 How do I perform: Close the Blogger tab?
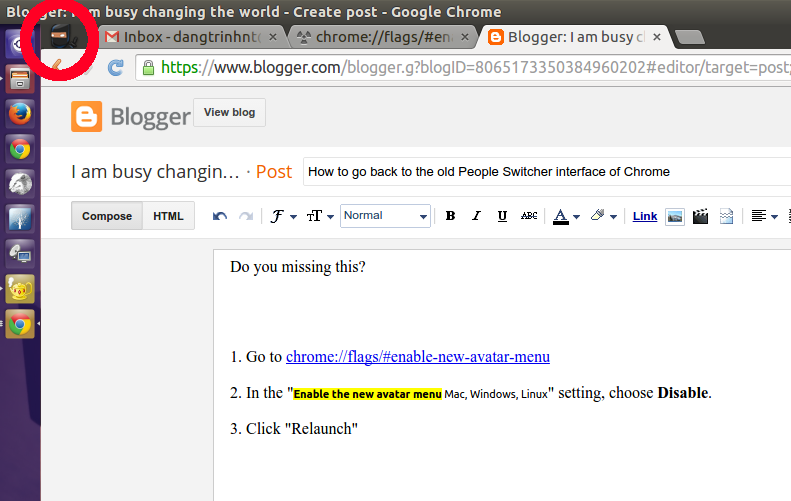coord(657,37)
